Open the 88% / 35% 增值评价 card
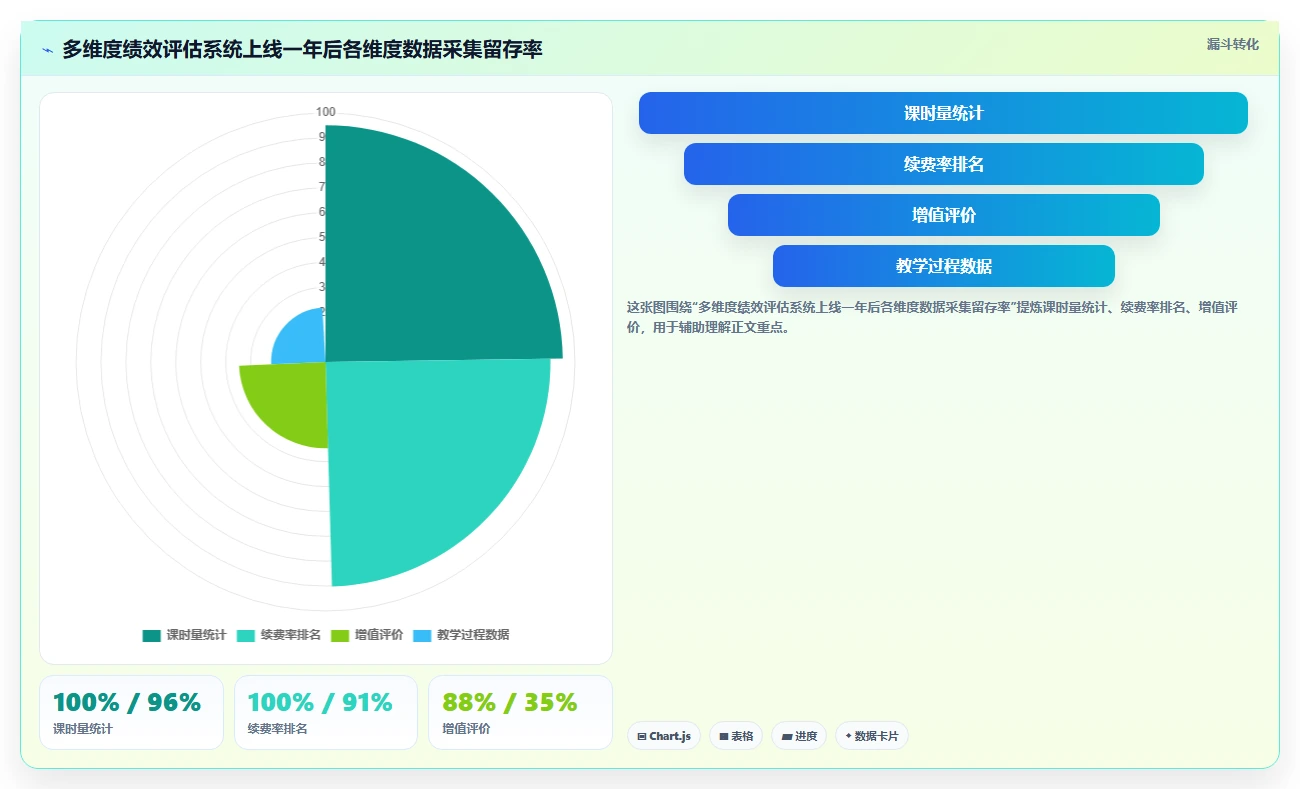 520,712
